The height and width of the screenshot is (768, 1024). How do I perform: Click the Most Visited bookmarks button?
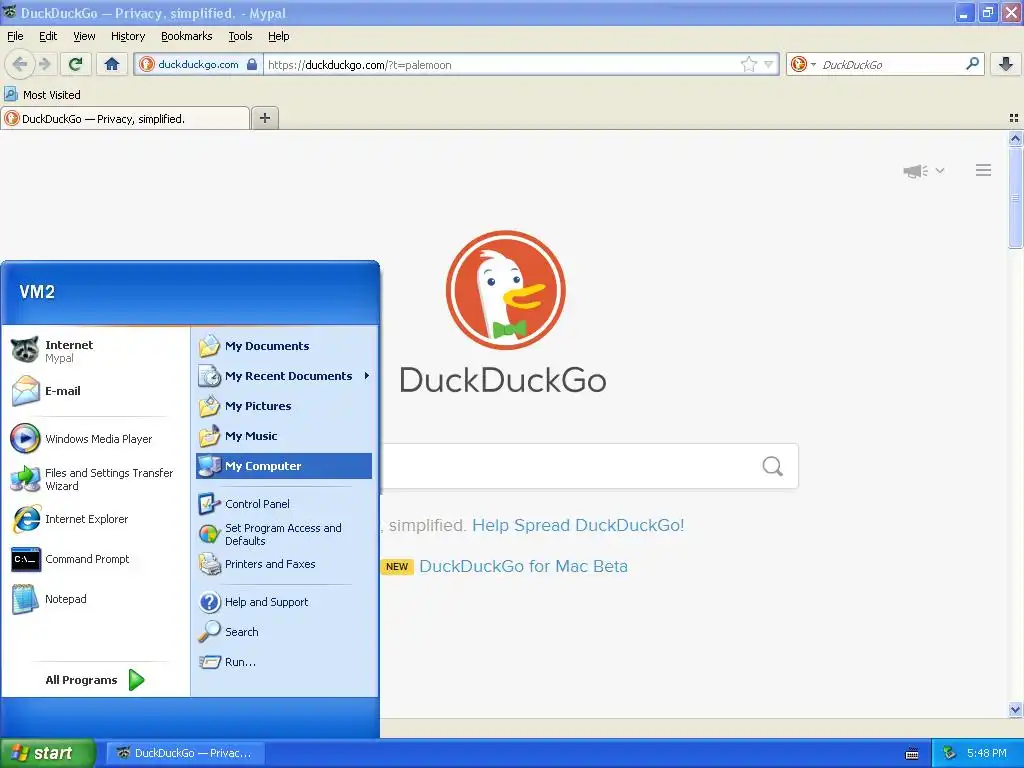42,95
